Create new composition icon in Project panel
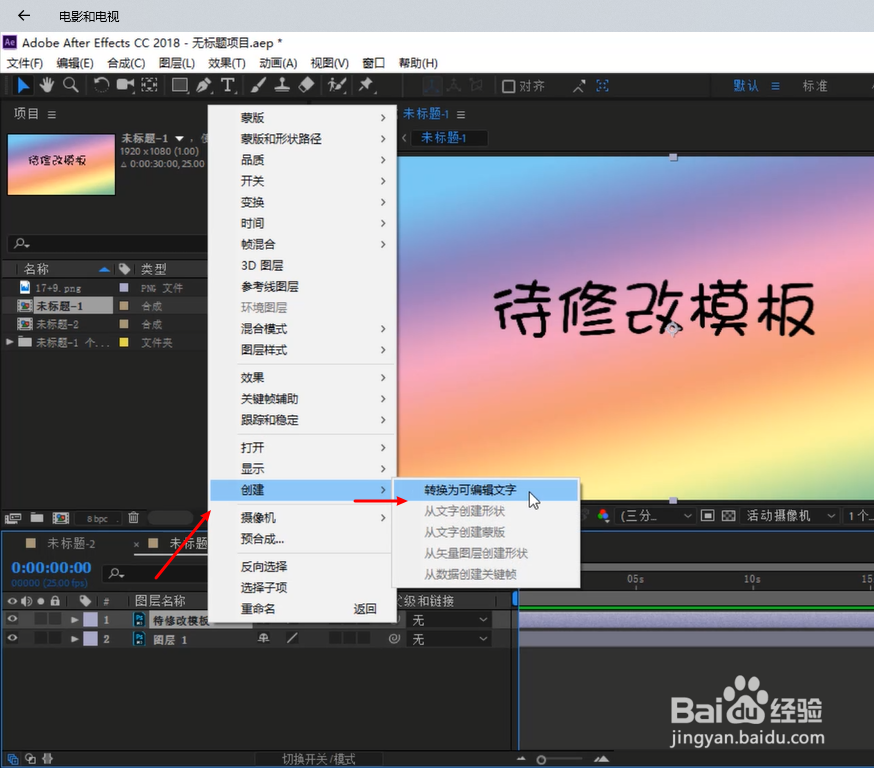Image resolution: width=874 pixels, height=768 pixels. click(60, 518)
